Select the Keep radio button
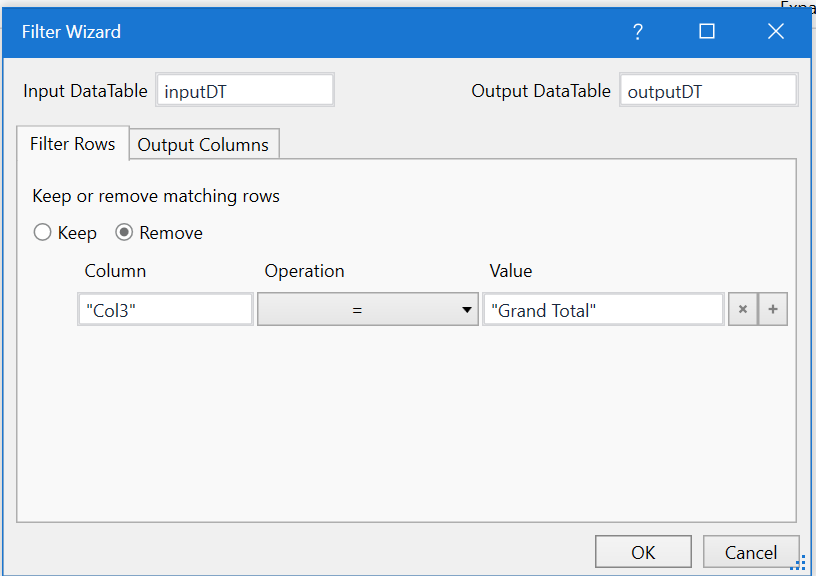 coord(43,233)
